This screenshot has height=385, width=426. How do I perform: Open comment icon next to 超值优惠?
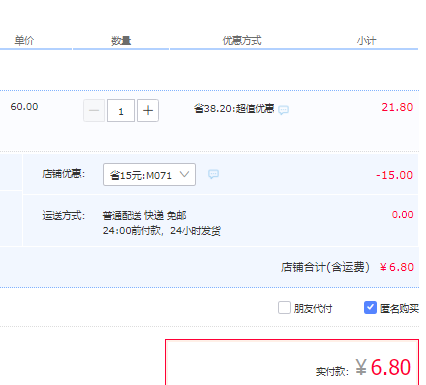click(x=283, y=110)
